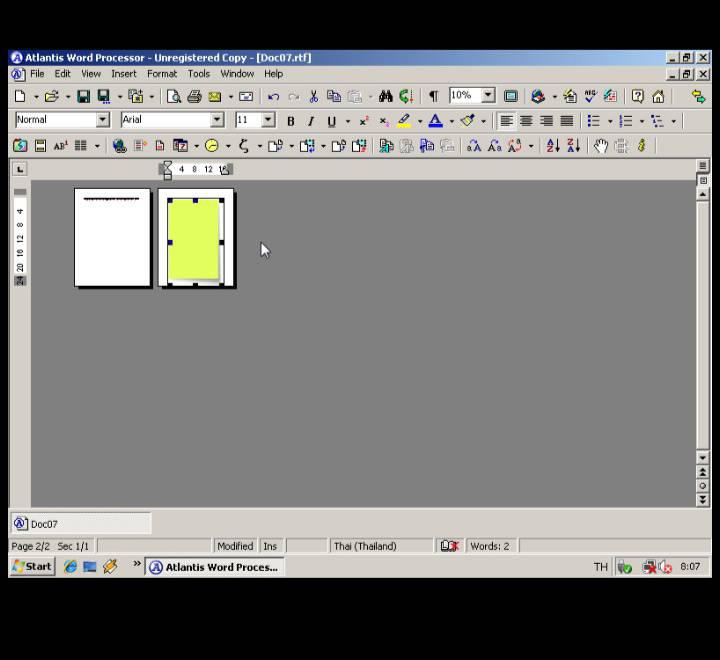The image size is (720, 660).
Task: Click the superscript x² icon
Action: click(x=364, y=121)
